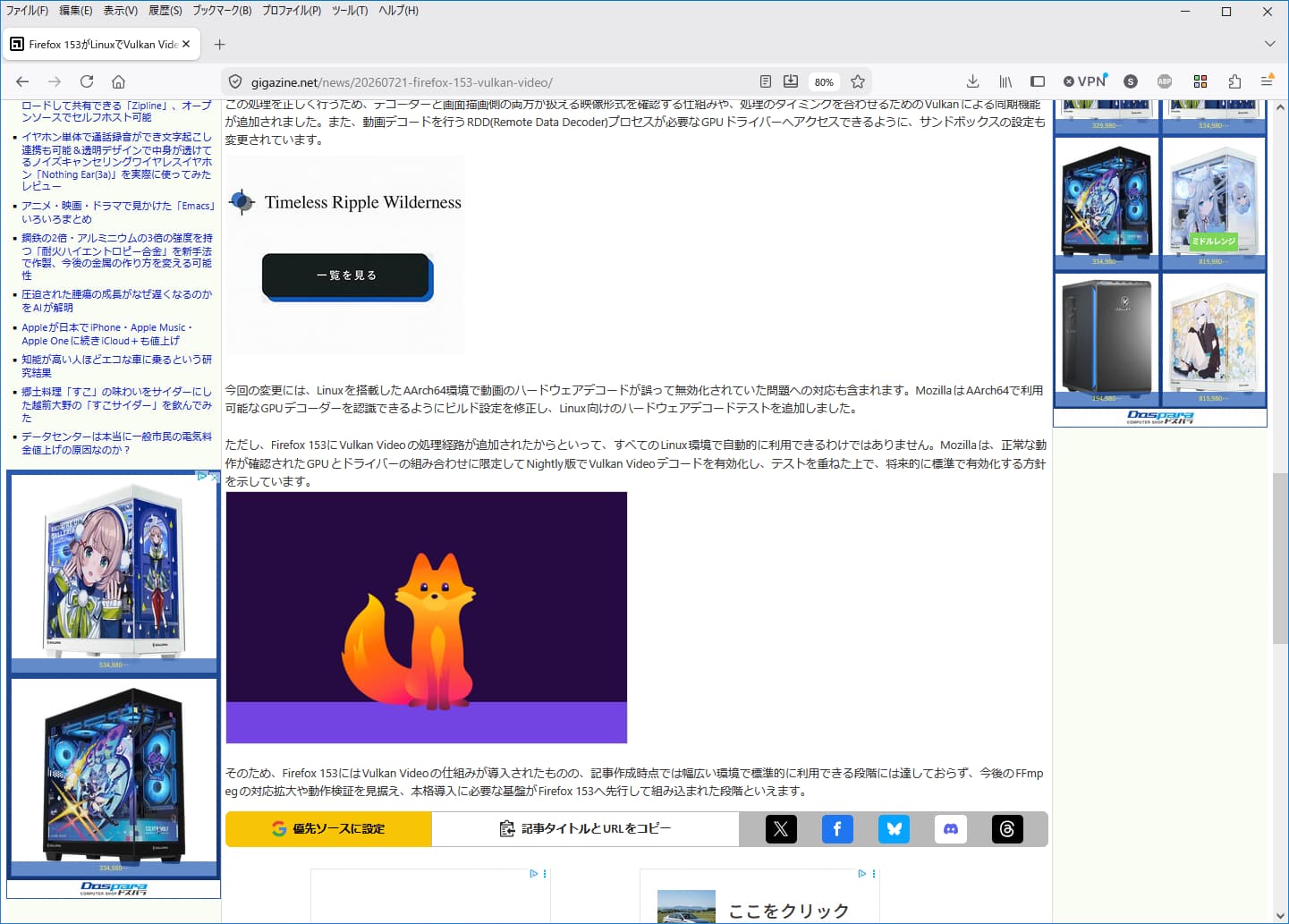Open the Apple iCloud+ 値上げ article link

point(107,335)
